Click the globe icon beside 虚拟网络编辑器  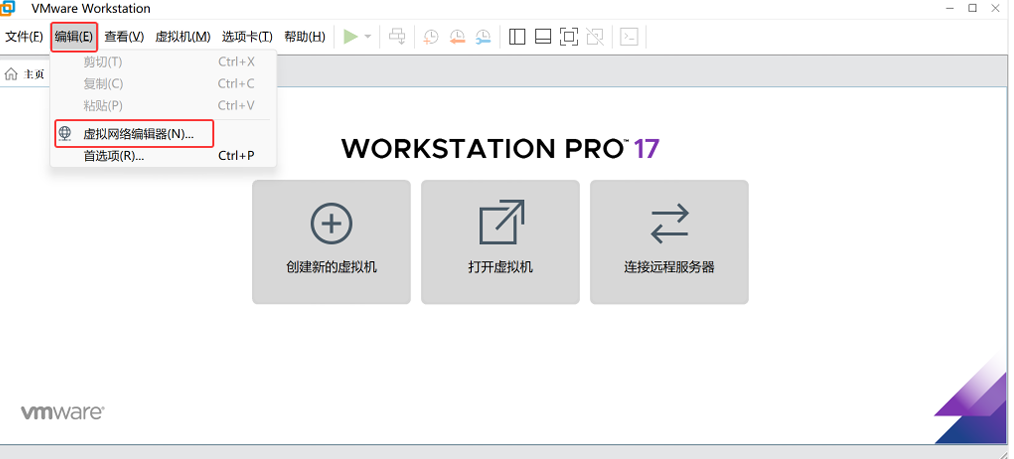tap(65, 134)
